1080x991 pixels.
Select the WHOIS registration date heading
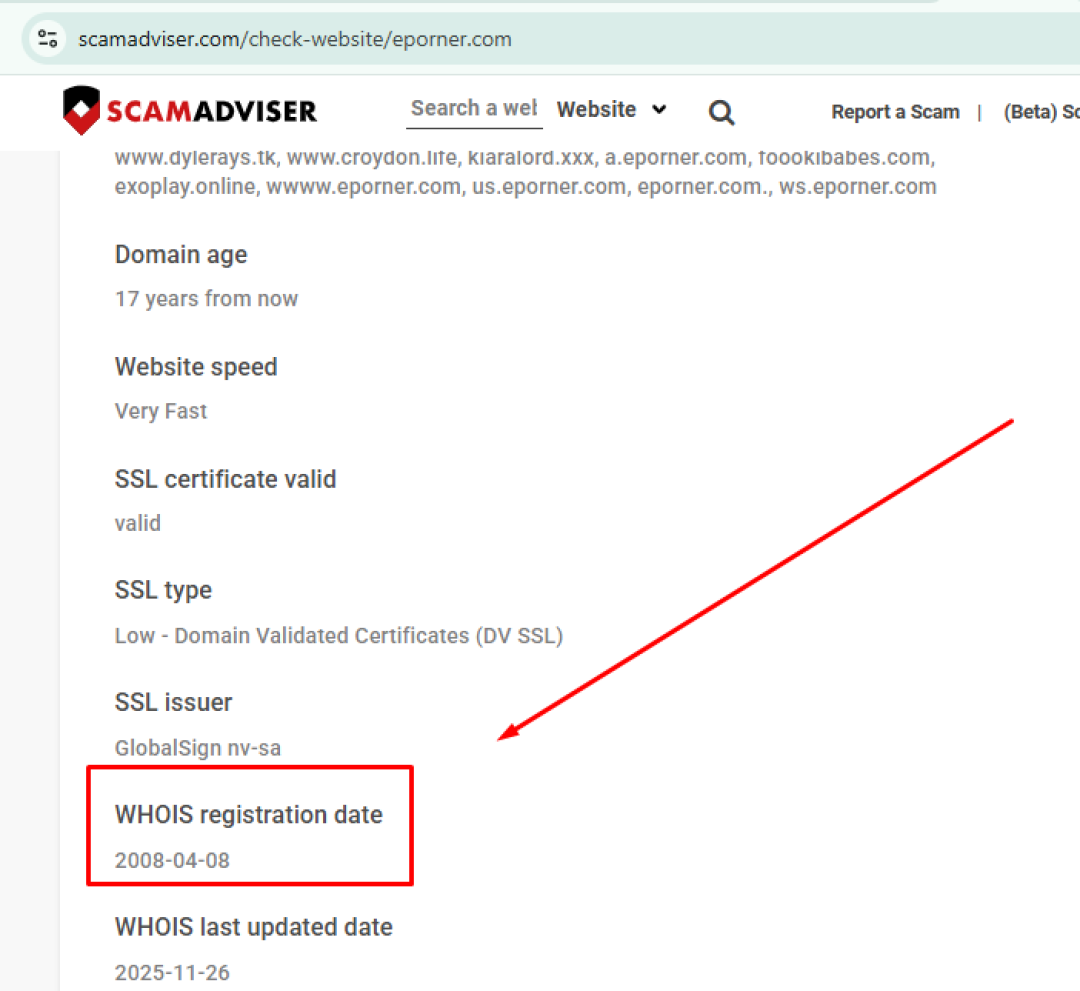point(249,815)
